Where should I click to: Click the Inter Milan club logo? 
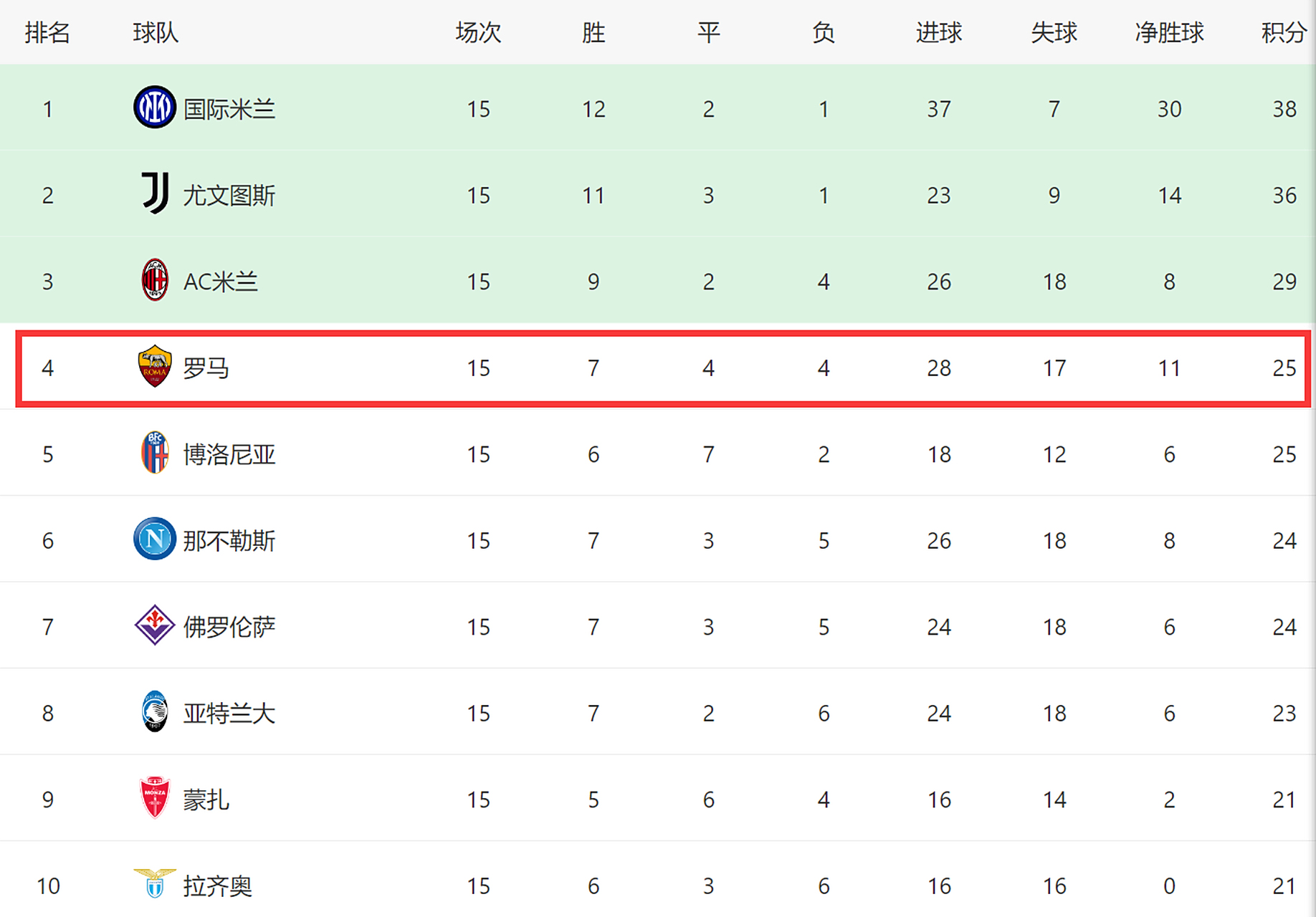(155, 107)
